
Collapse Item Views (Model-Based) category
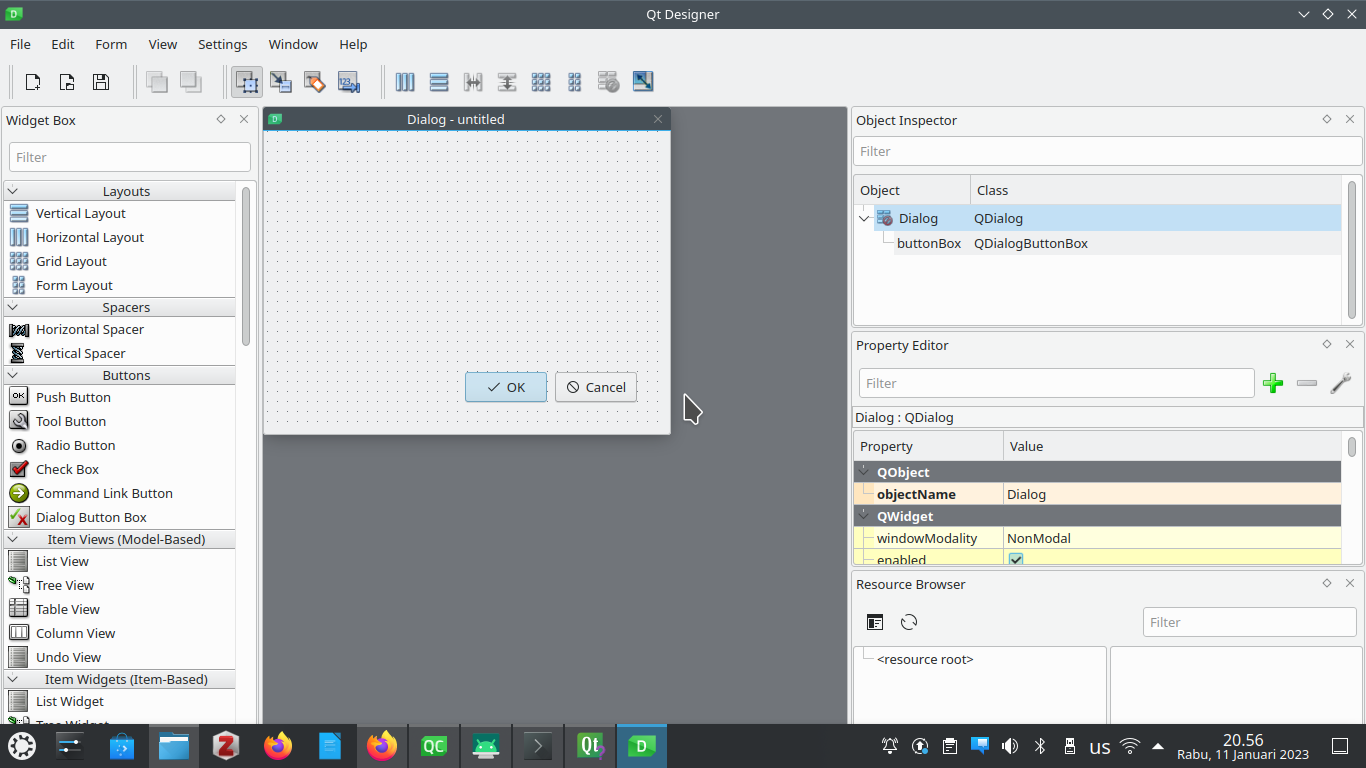pyautogui.click(x=13, y=539)
